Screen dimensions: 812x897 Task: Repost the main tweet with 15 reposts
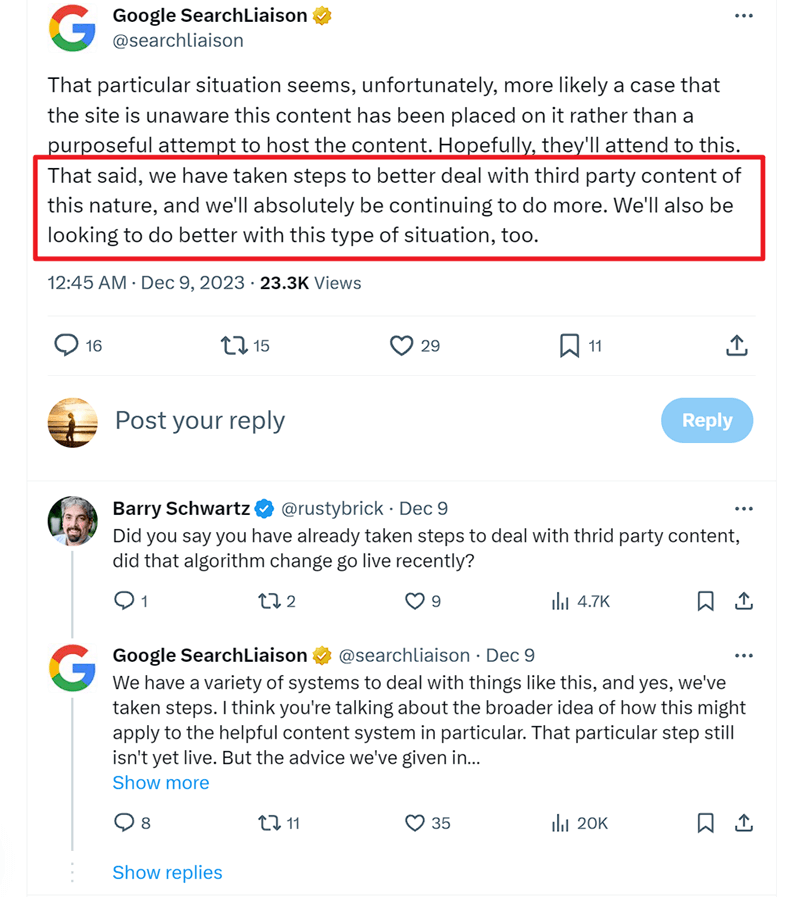click(x=233, y=346)
